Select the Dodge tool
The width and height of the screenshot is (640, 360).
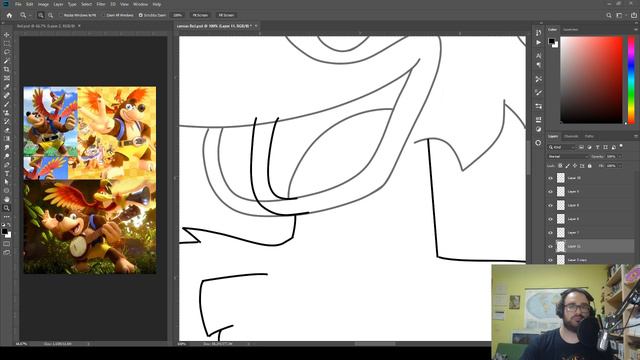[7, 156]
